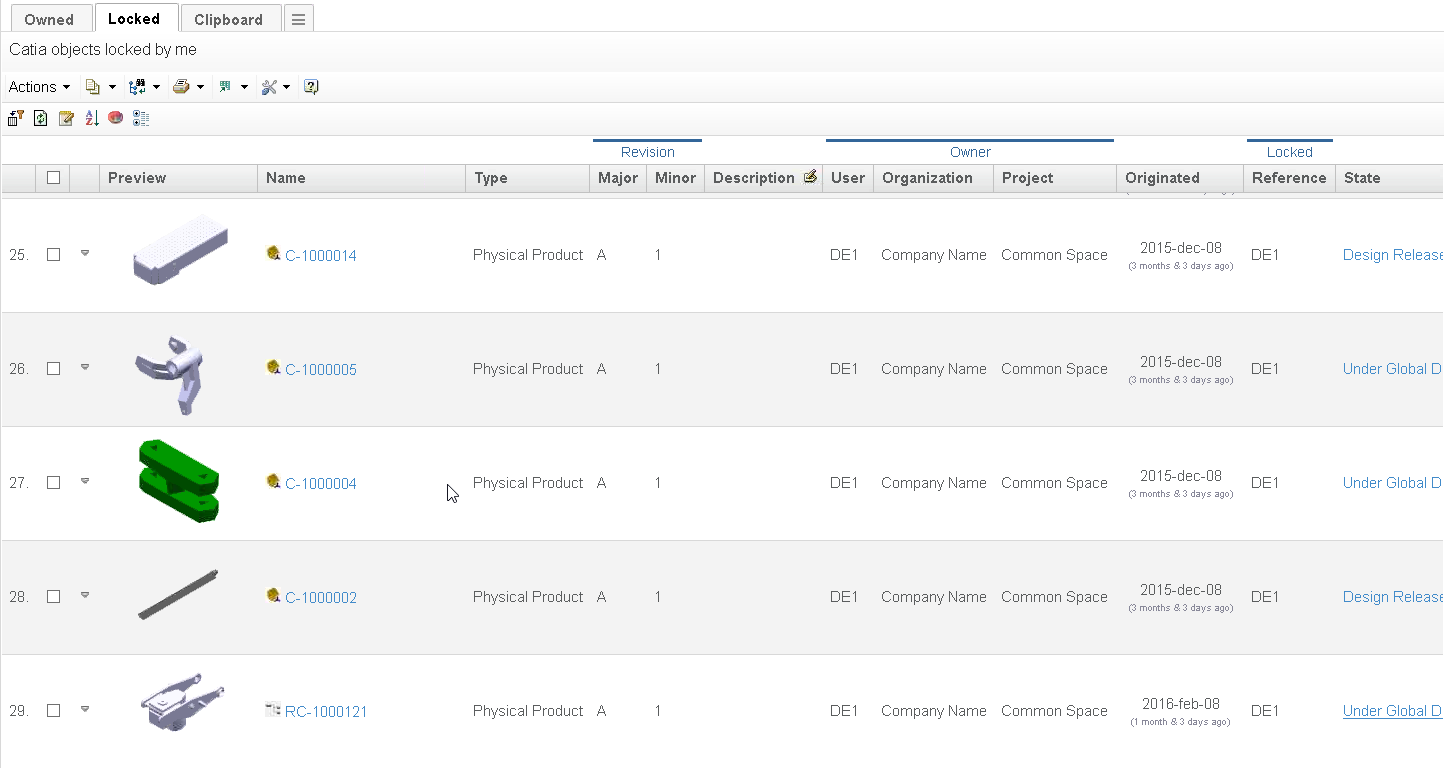The image size is (1444, 768).
Task: Open the RC-1000121 product link
Action: pyautogui.click(x=326, y=712)
